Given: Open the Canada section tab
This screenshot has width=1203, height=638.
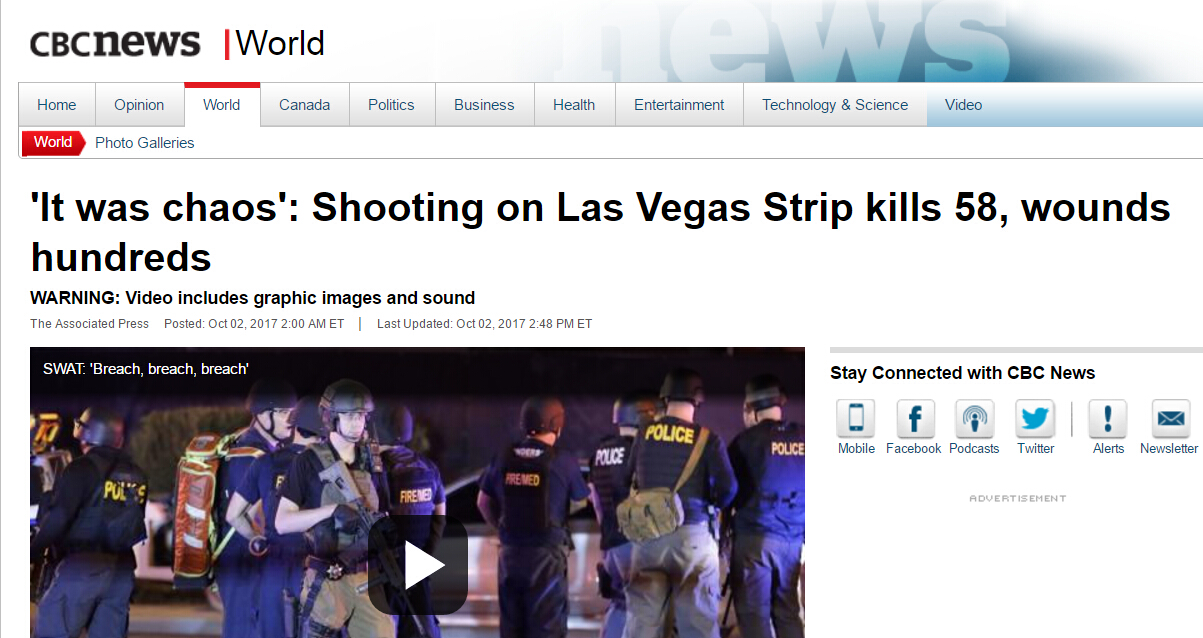Looking at the screenshot, I should 305,105.
